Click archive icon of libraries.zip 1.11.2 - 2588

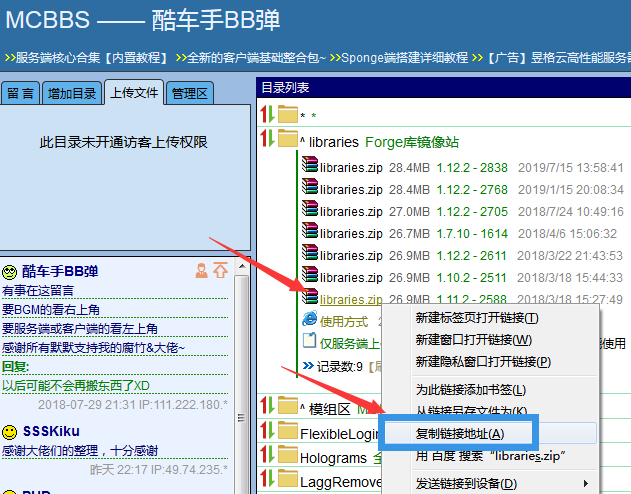(x=310, y=297)
